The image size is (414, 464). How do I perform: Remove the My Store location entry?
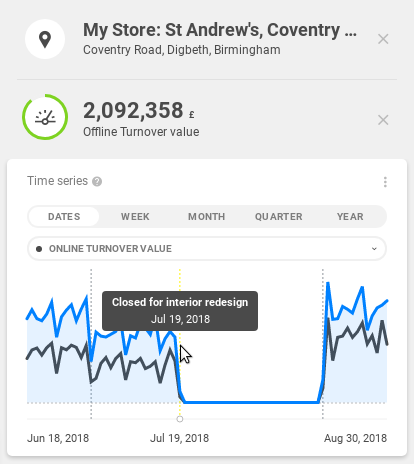(x=383, y=39)
